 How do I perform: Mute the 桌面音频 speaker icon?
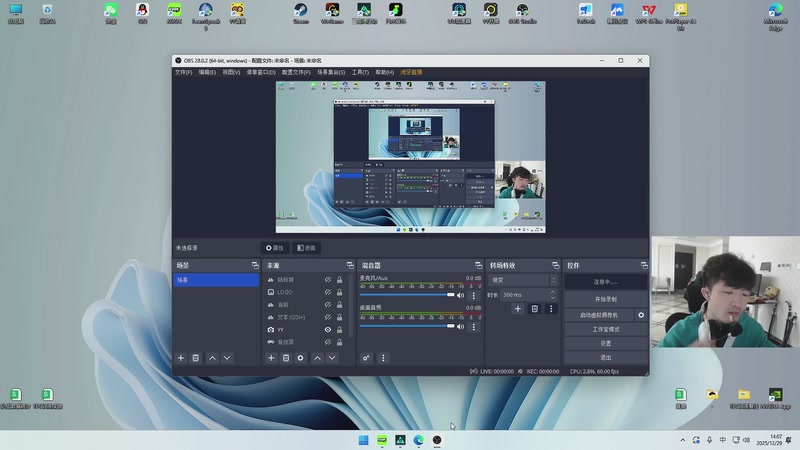click(x=461, y=325)
